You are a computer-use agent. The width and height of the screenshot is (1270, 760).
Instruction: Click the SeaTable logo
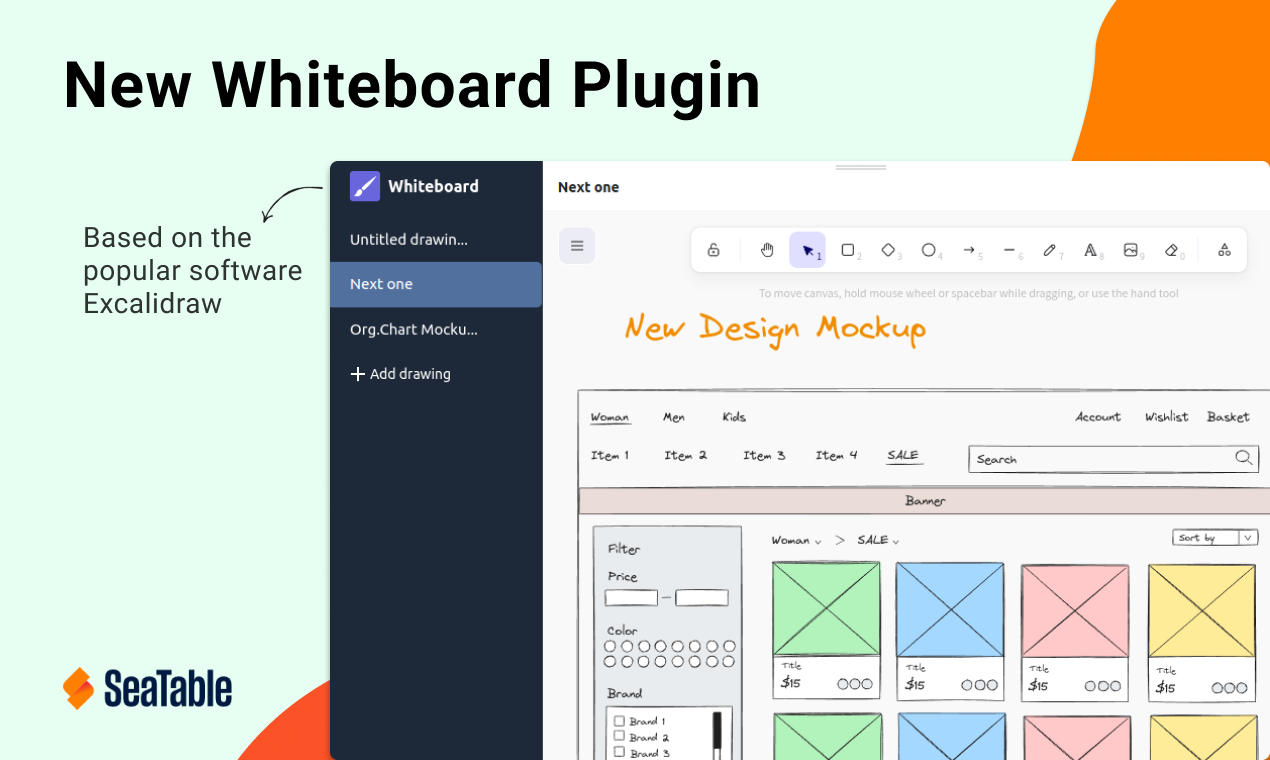[x=148, y=689]
